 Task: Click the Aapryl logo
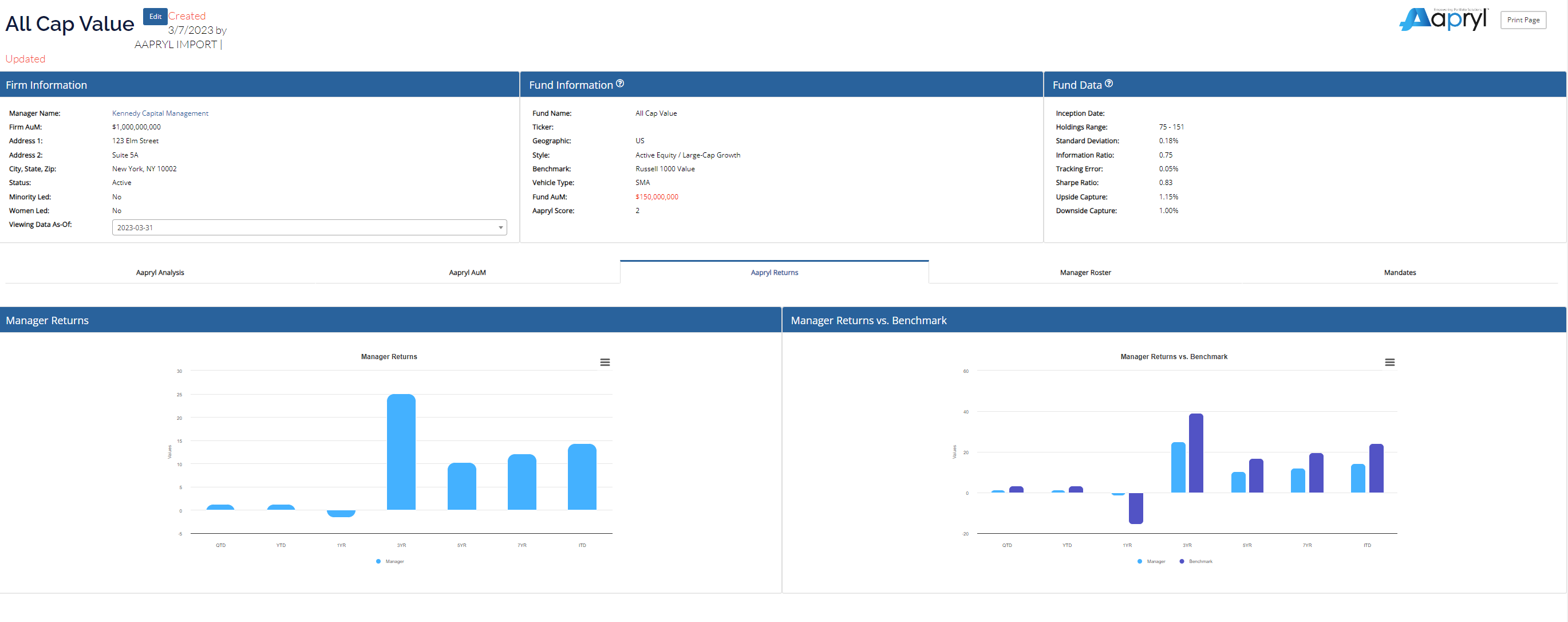(1443, 19)
